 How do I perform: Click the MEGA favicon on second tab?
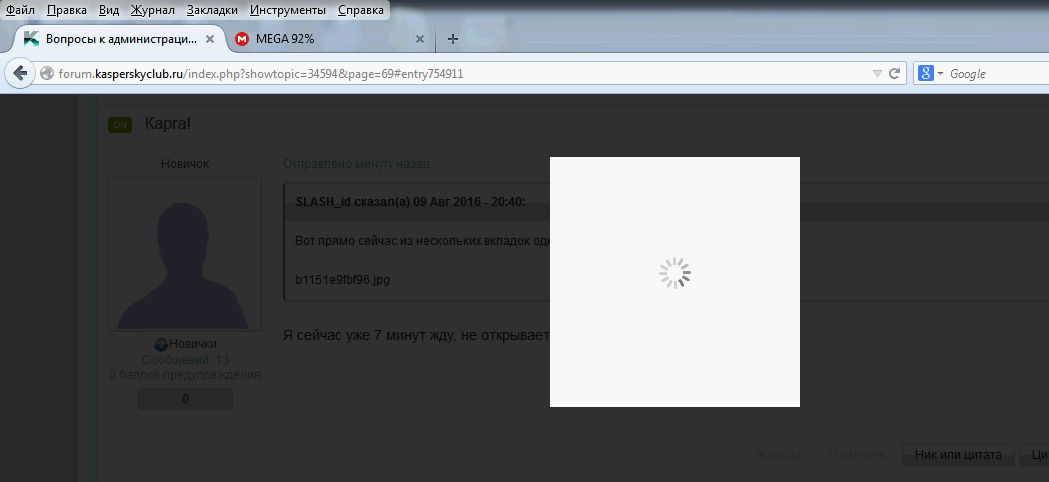coord(242,39)
